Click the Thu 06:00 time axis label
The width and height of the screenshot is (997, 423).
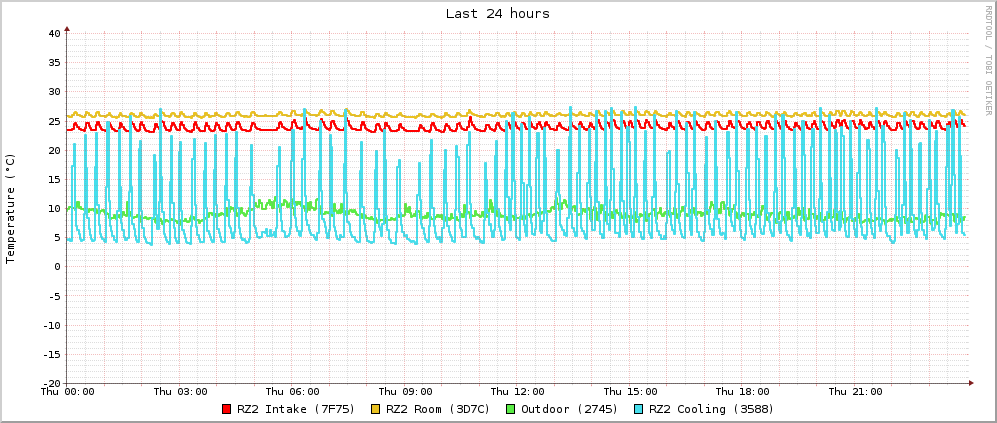point(293,392)
